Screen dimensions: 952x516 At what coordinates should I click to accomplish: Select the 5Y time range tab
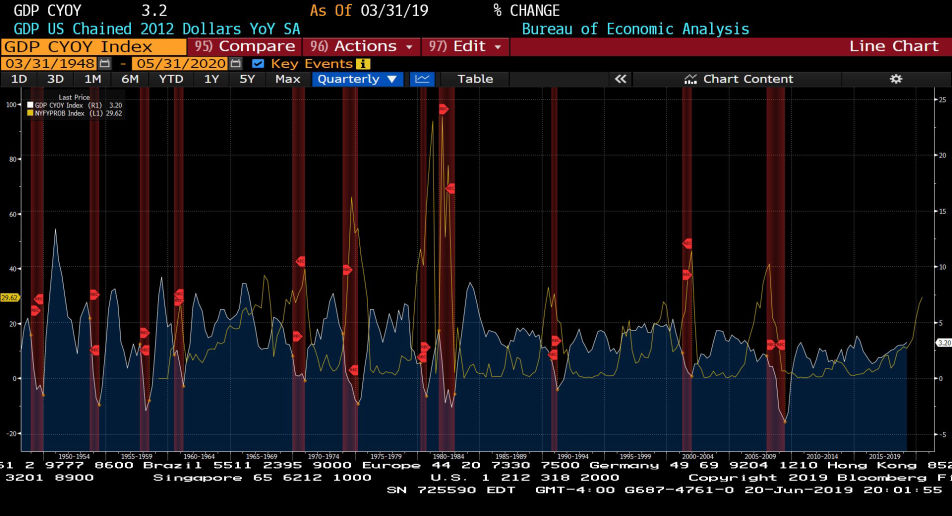pyautogui.click(x=247, y=79)
